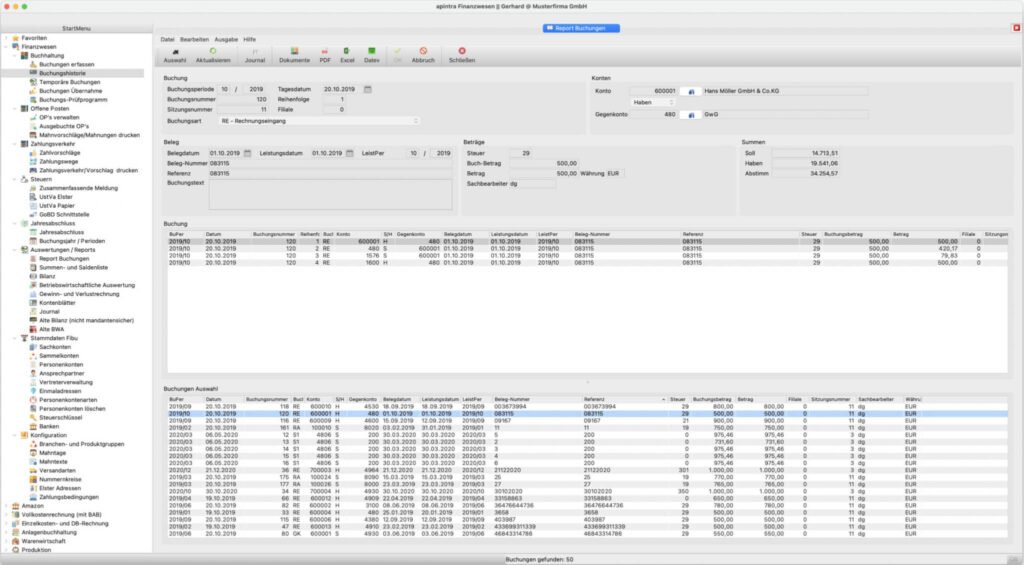Close the report with red X button
The height and width of the screenshot is (565, 1024).
pyautogui.click(x=1016, y=28)
